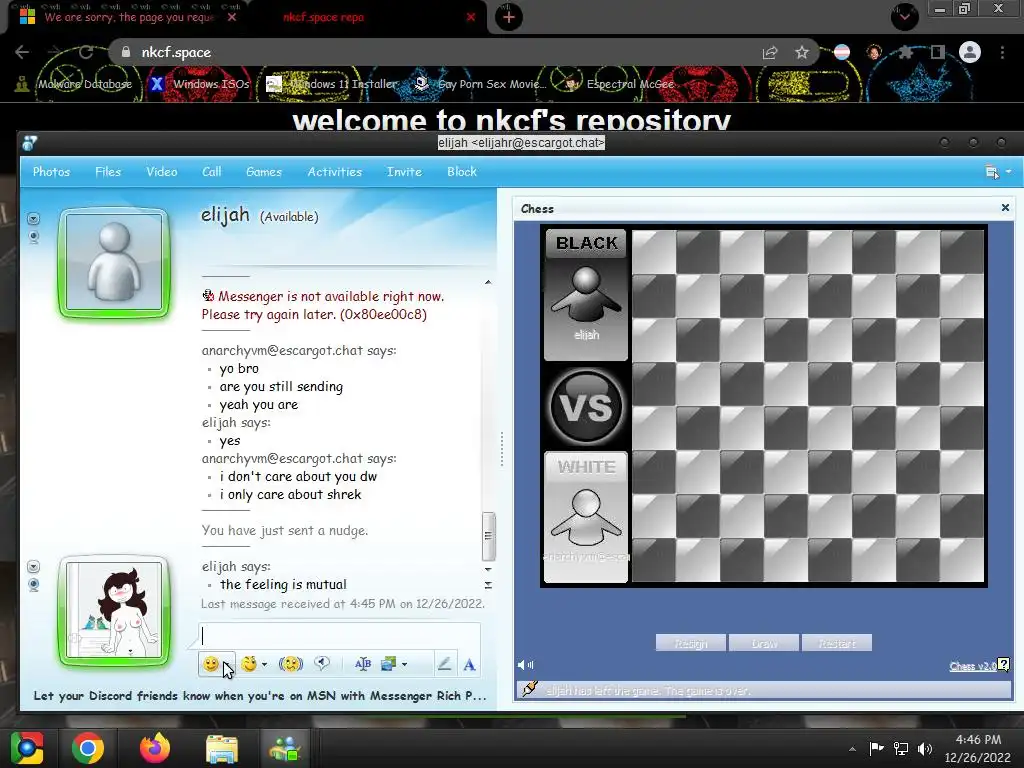Open Chess help question mark icon

(x=1004, y=665)
